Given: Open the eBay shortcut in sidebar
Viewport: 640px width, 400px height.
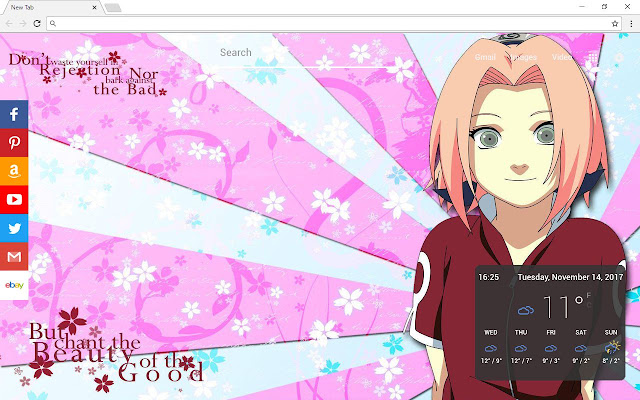Looking at the screenshot, I should 14,285.
